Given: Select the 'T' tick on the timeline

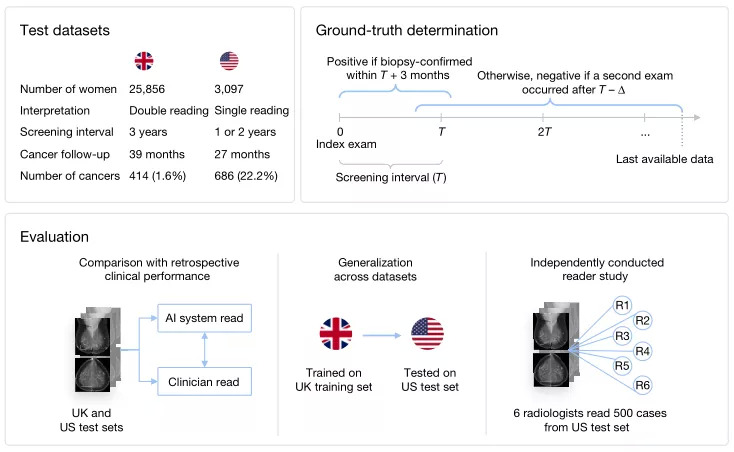Looking at the screenshot, I should point(441,119).
